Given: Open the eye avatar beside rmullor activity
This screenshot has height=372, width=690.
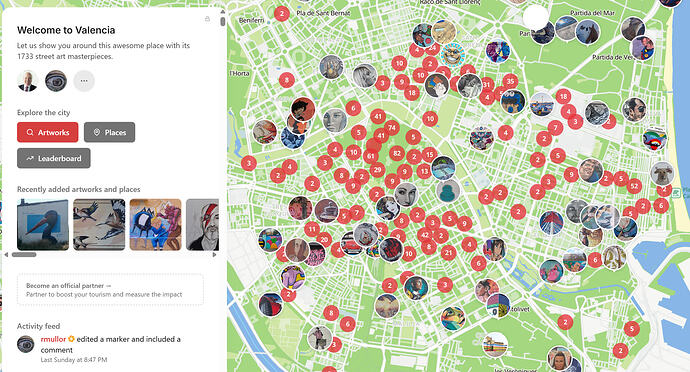Looking at the screenshot, I should pyautogui.click(x=26, y=344).
